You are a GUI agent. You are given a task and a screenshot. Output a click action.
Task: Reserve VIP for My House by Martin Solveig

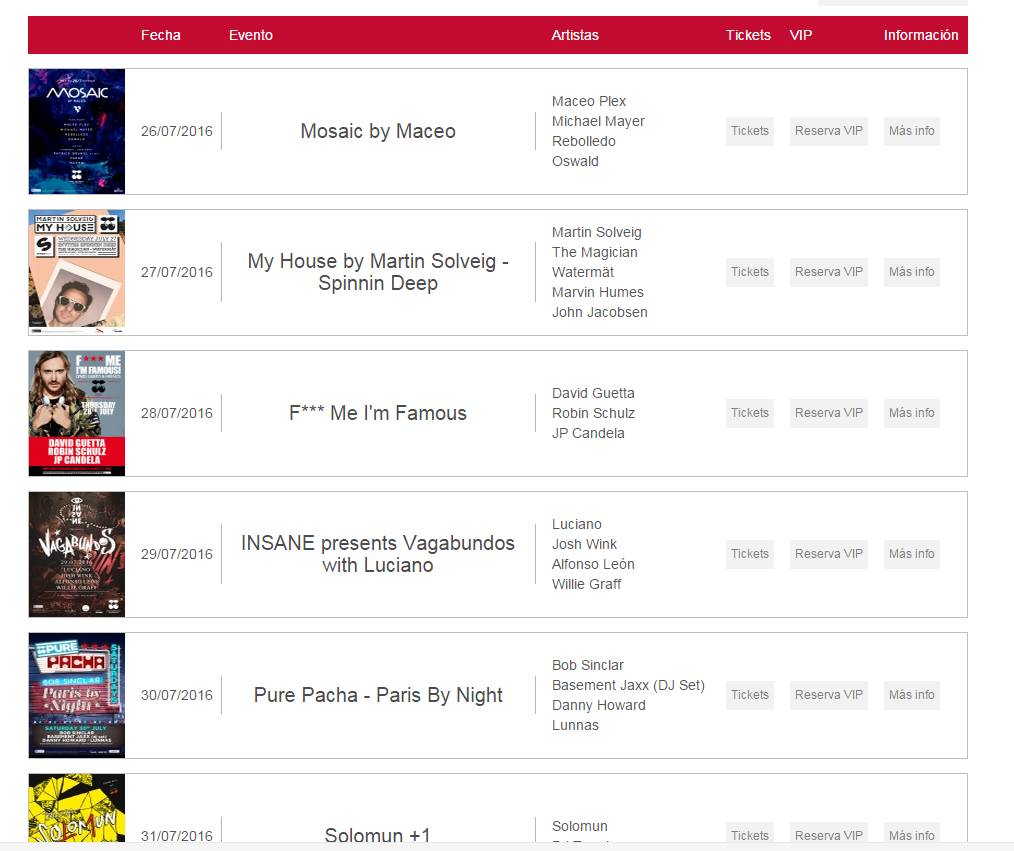828,272
